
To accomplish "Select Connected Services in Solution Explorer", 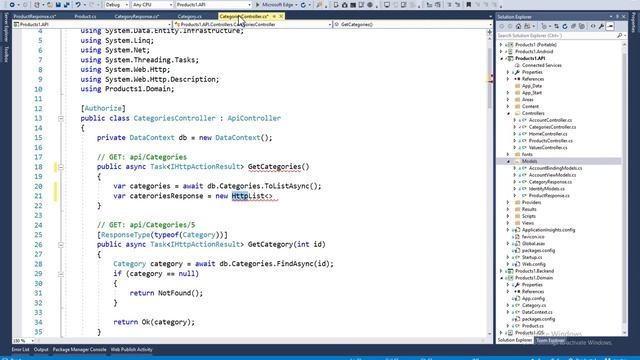I will click(542, 65).
